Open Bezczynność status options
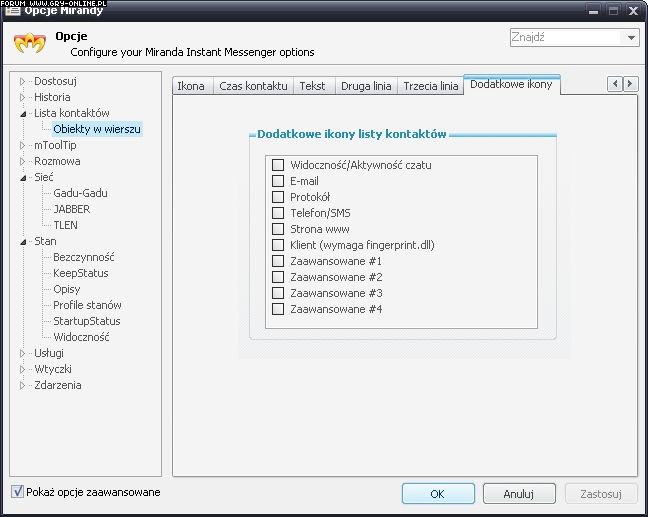648x517 pixels. click(83, 257)
